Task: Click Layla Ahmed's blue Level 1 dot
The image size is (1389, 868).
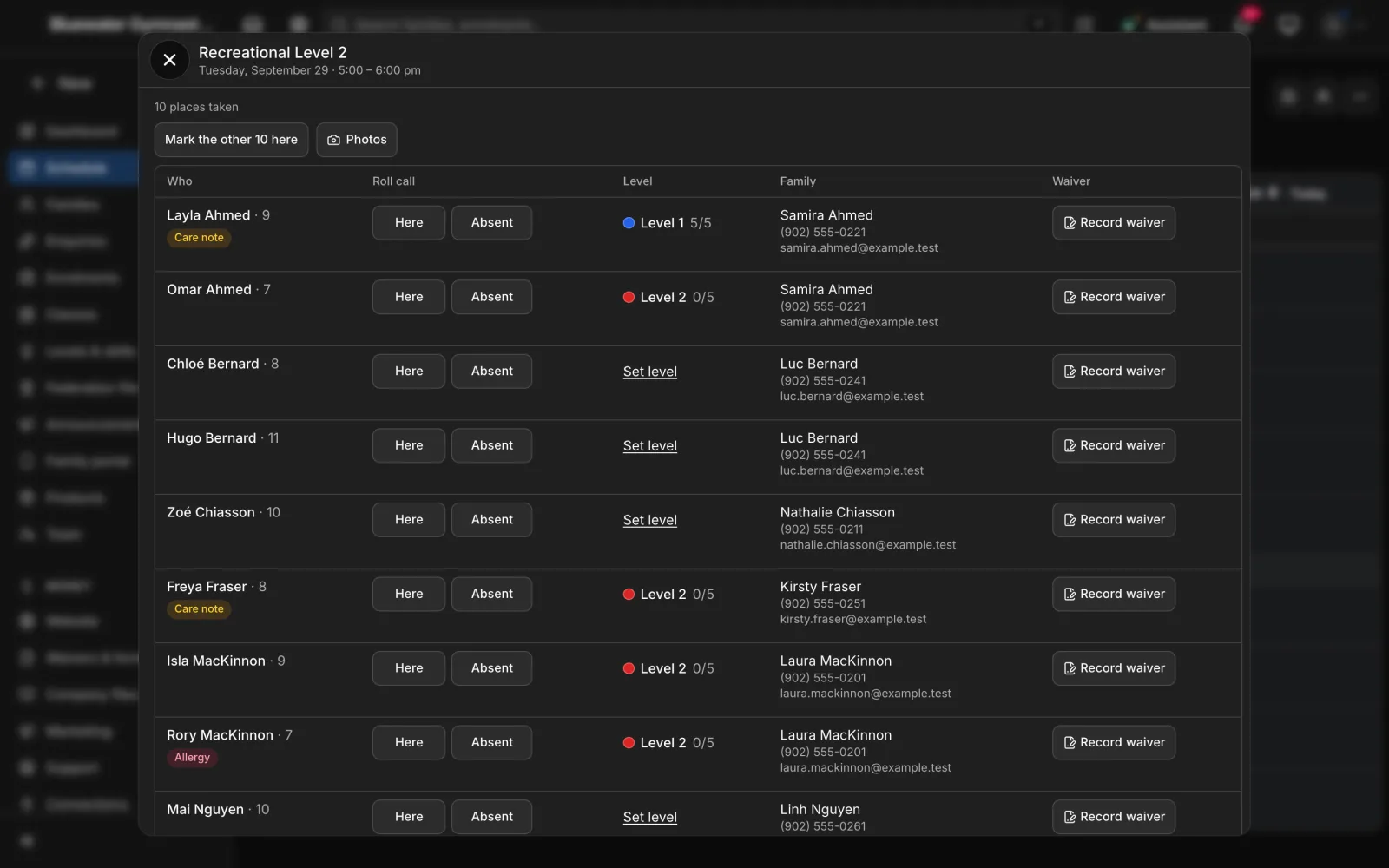Action: 629,223
